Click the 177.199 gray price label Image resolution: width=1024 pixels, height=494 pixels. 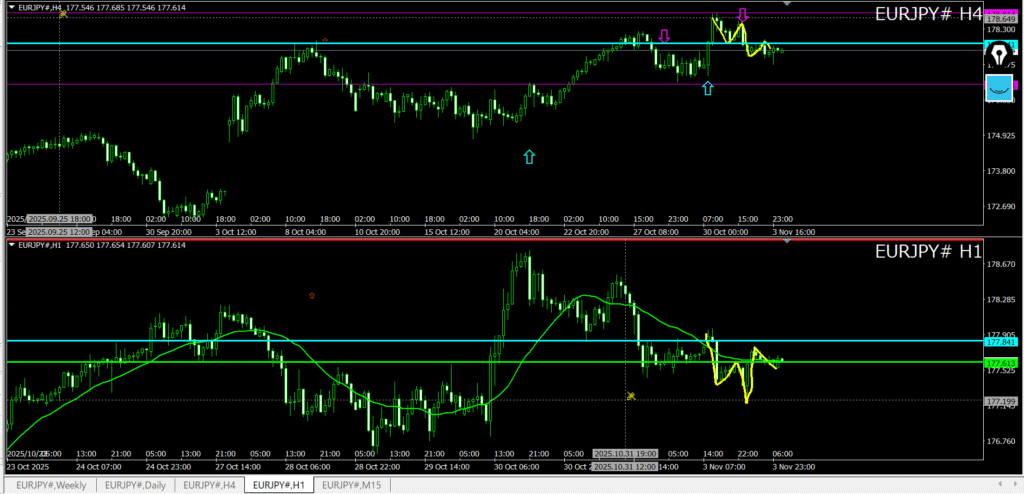click(x=1001, y=402)
